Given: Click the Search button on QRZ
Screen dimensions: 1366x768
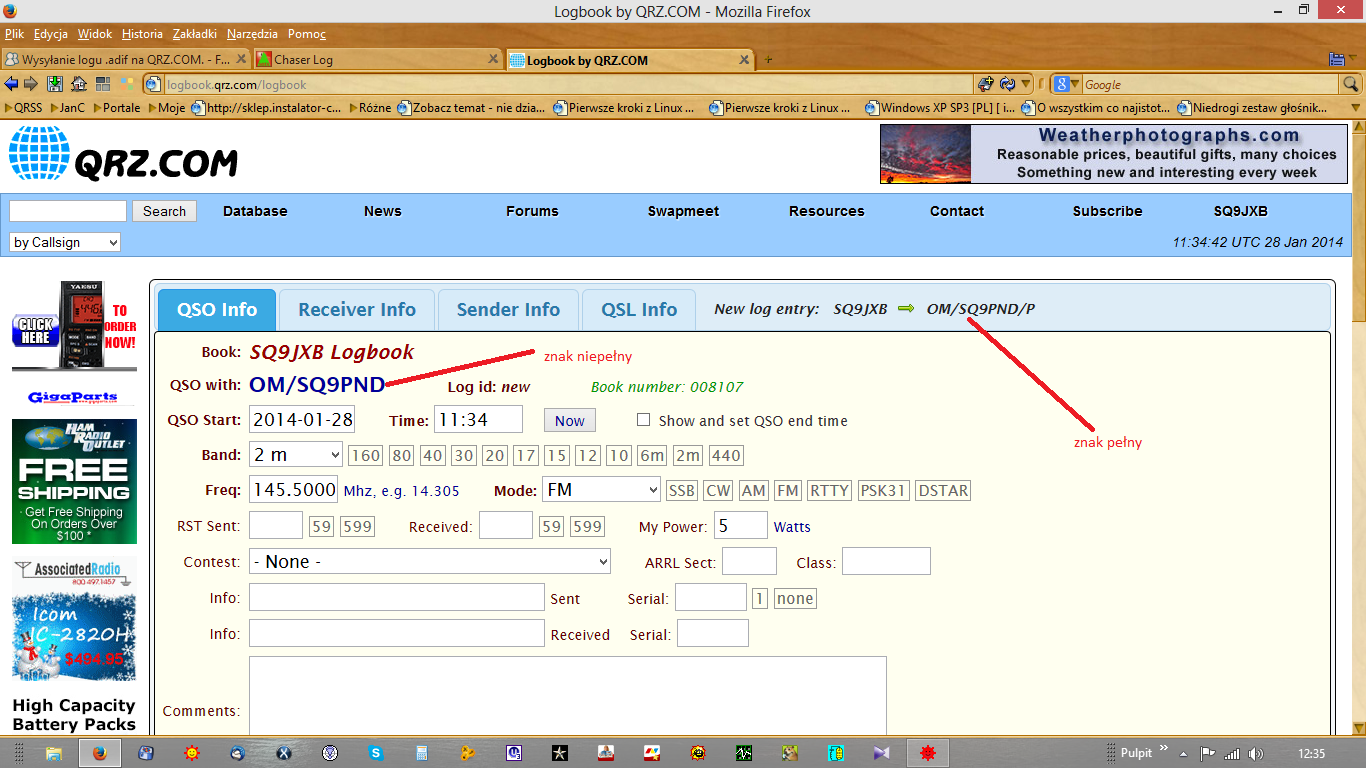Looking at the screenshot, I should coord(164,211).
